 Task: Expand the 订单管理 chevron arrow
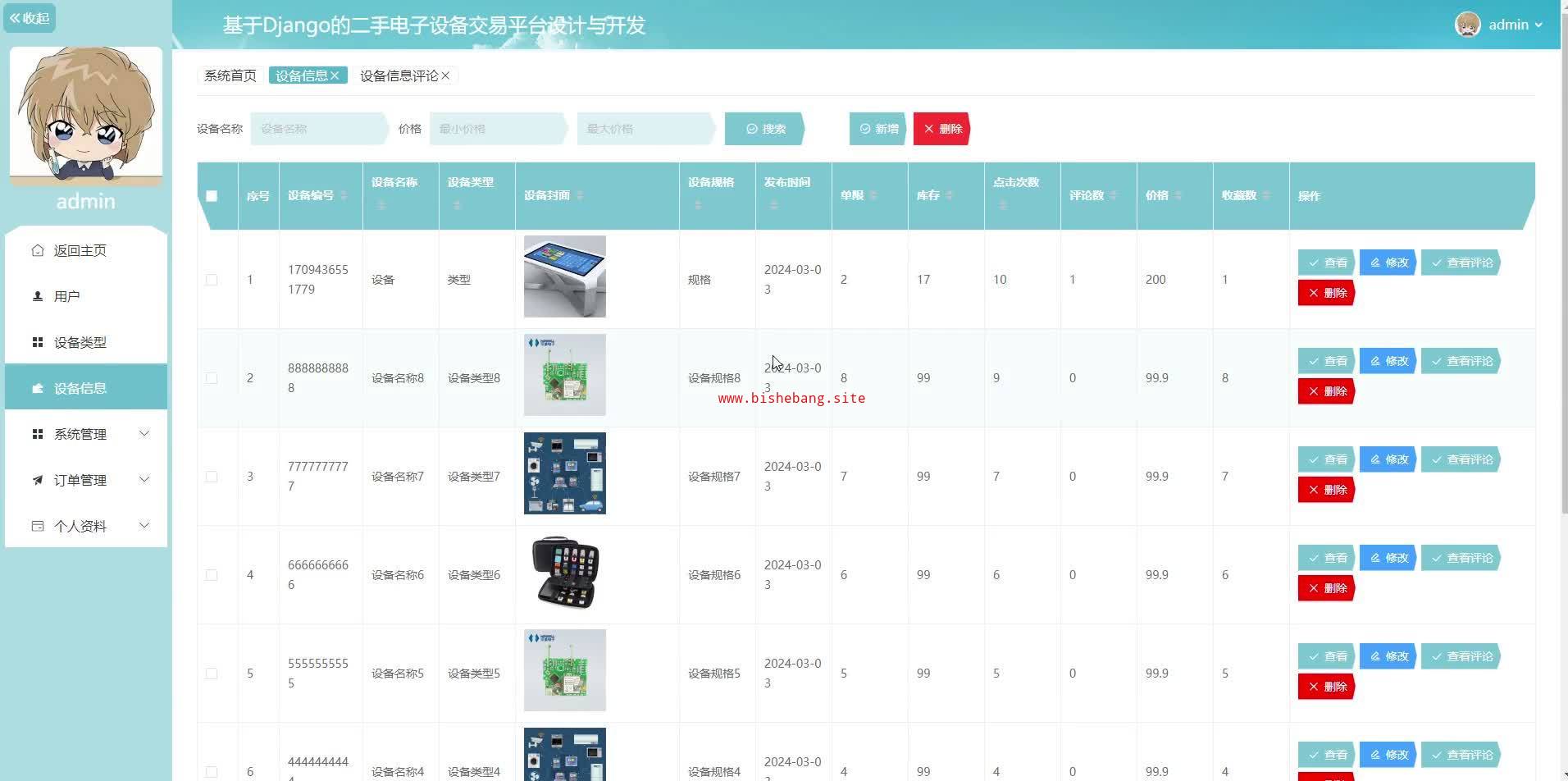144,480
